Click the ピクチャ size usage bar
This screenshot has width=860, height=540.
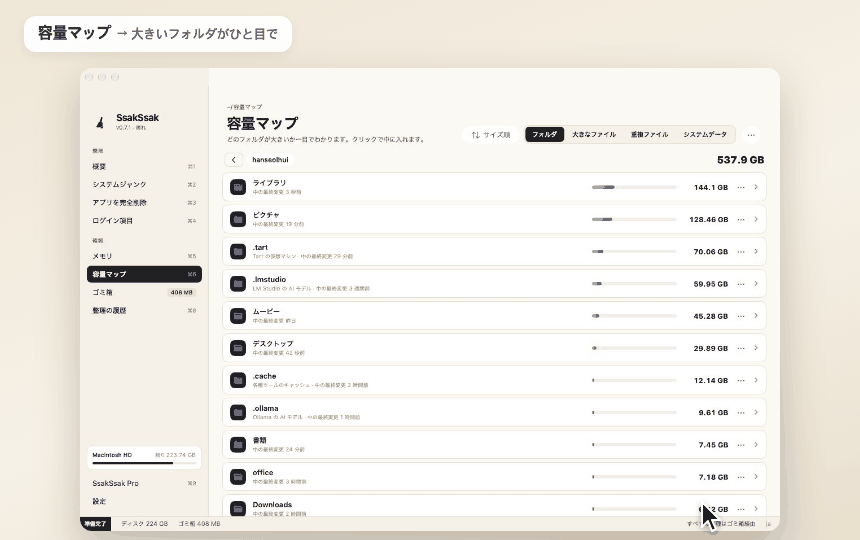tap(634, 219)
